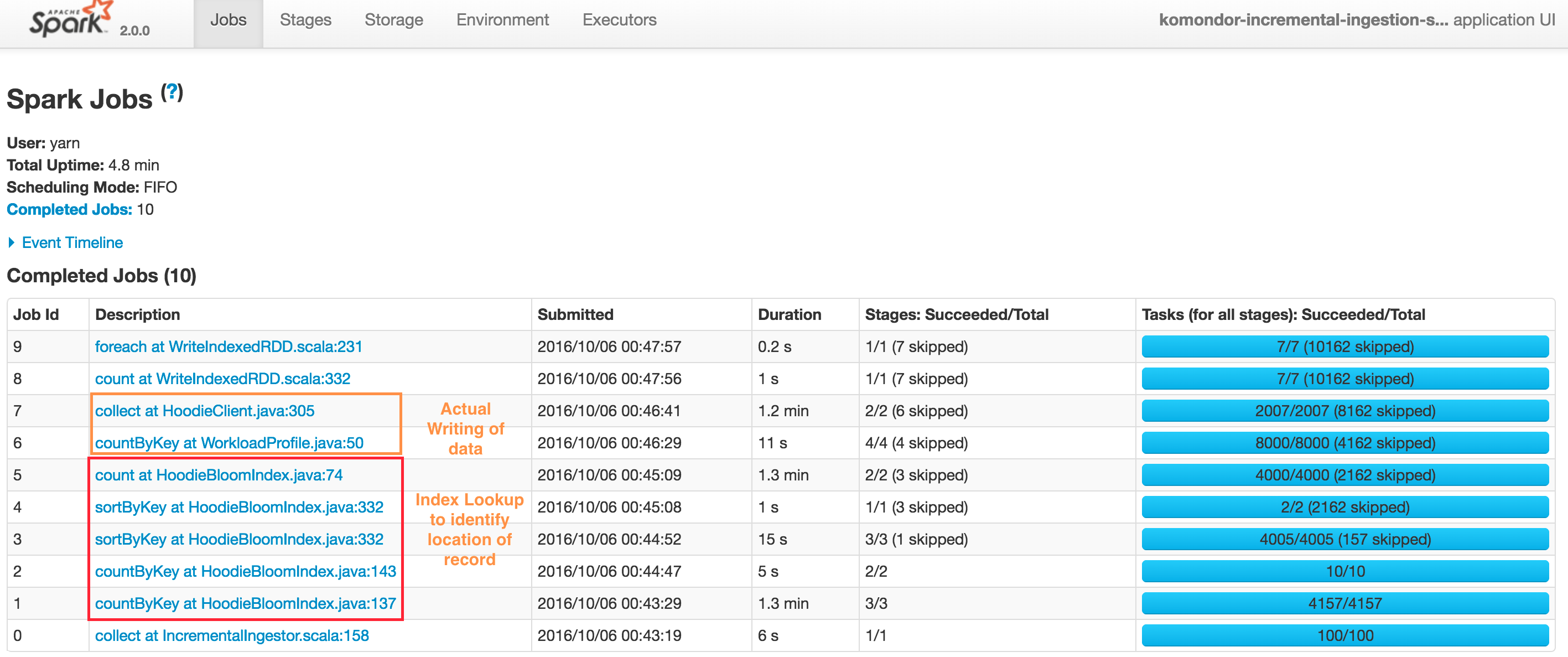Sort table by Duration column header
This screenshot has height=657, width=1568.
[789, 315]
